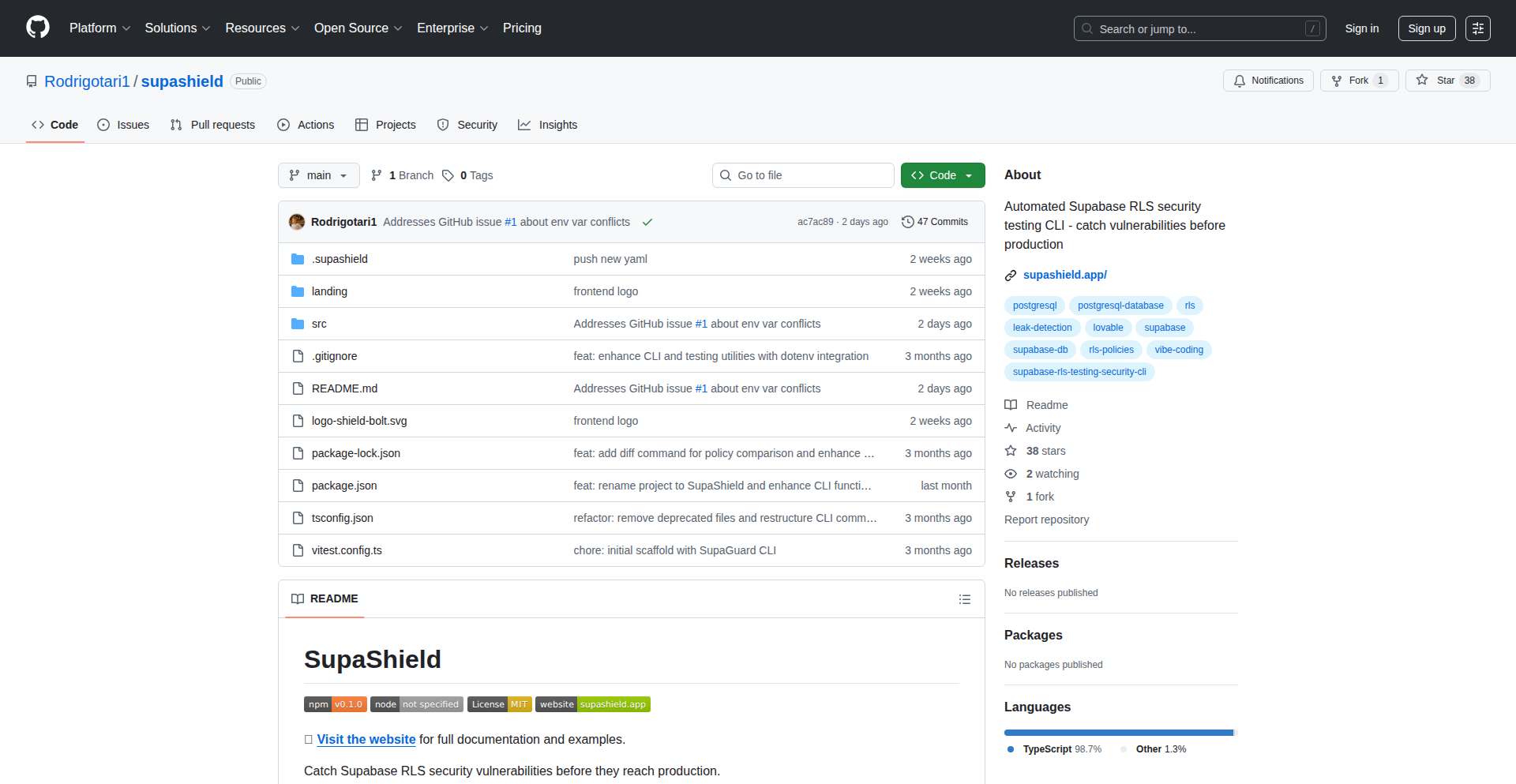Switch to the Issues tab
The width and height of the screenshot is (1516, 784).
coord(123,125)
